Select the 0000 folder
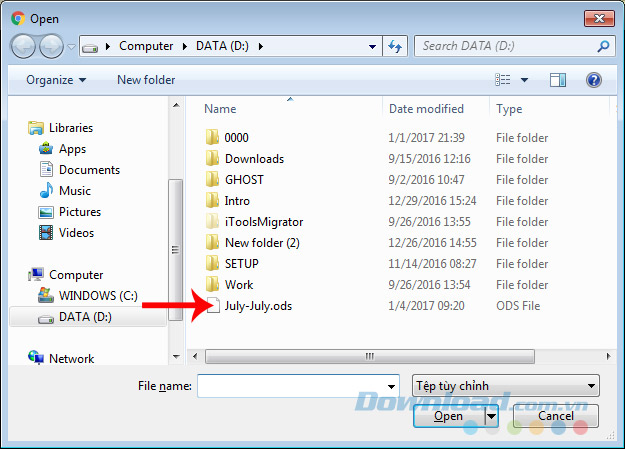The width and height of the screenshot is (625, 449). coord(236,138)
